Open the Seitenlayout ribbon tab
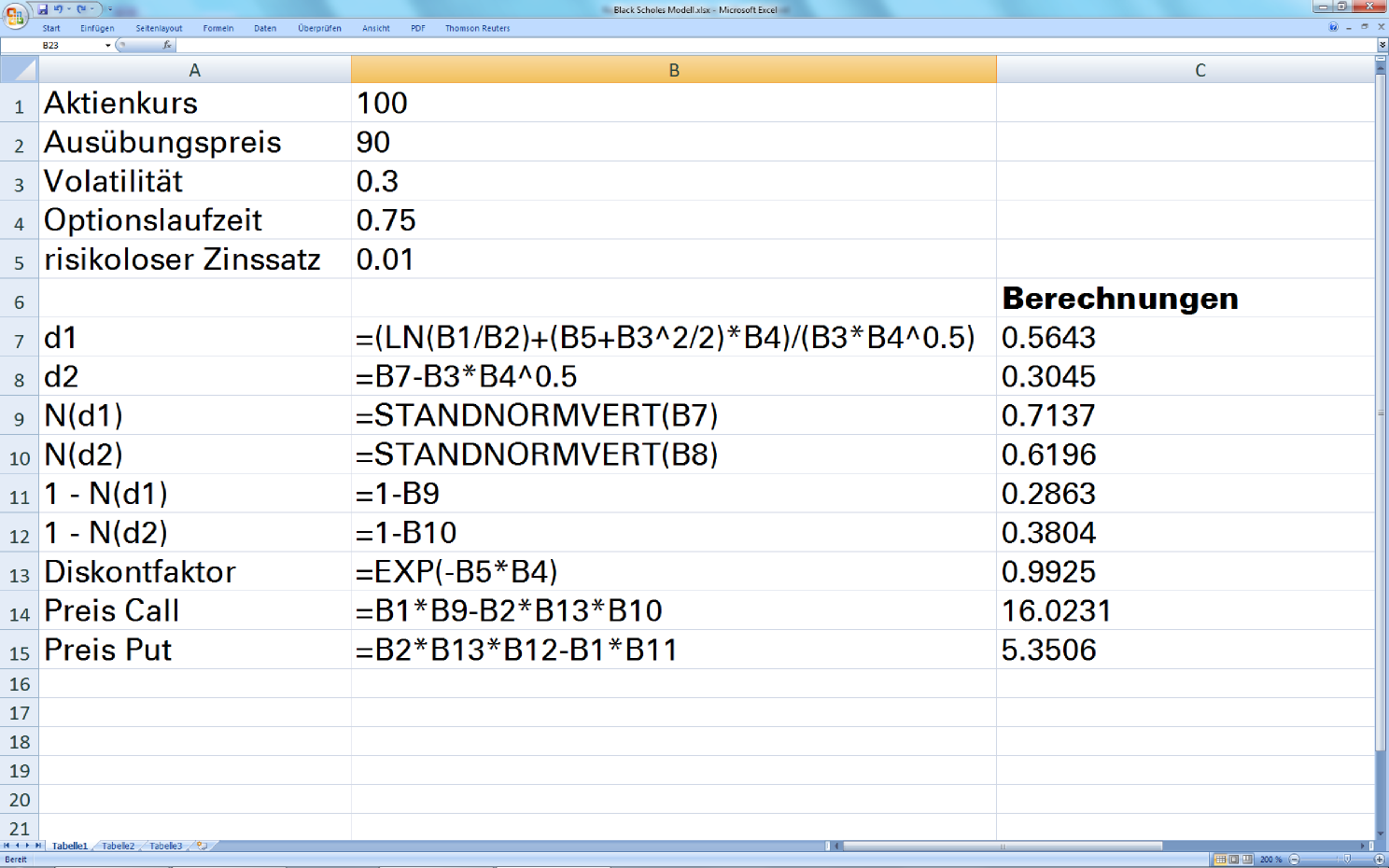The image size is (1389, 868). click(159, 28)
